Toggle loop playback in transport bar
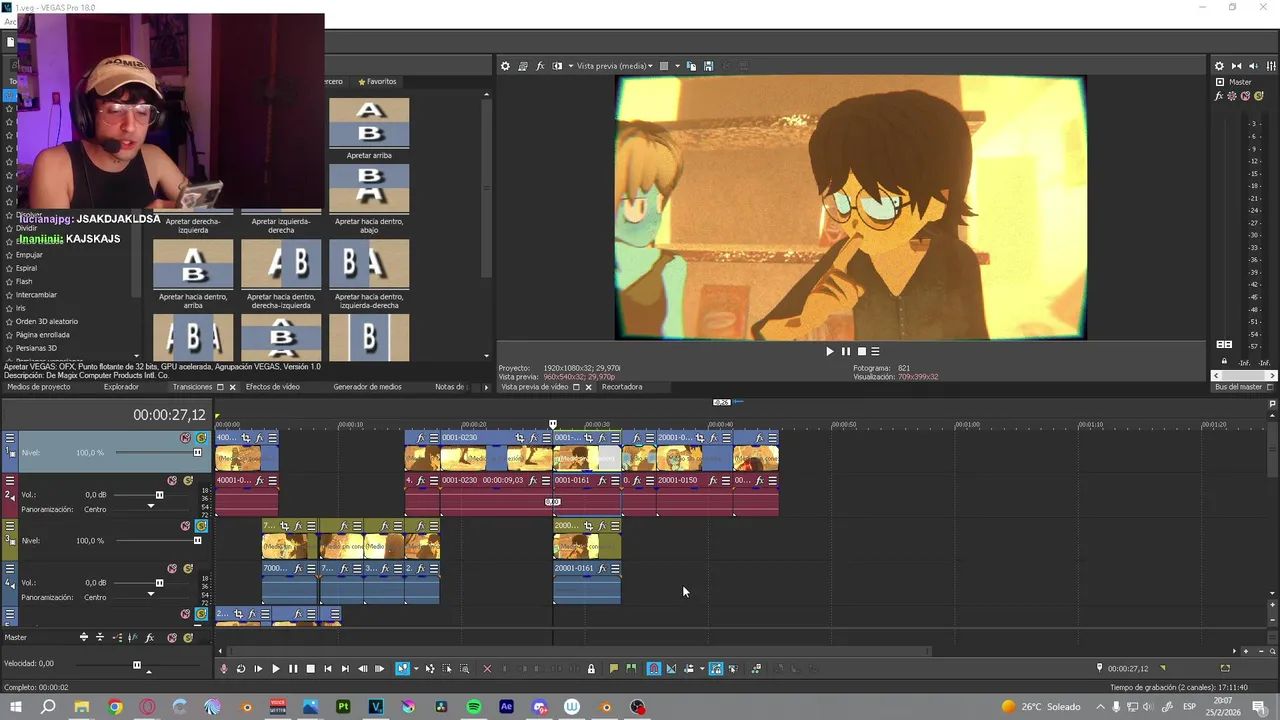The image size is (1280, 720). [241, 669]
